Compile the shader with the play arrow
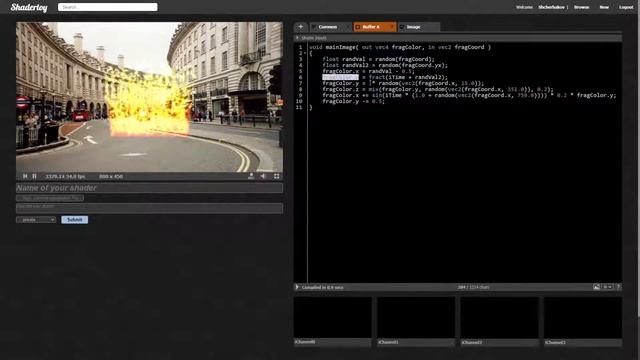The image size is (640, 360). coord(297,287)
